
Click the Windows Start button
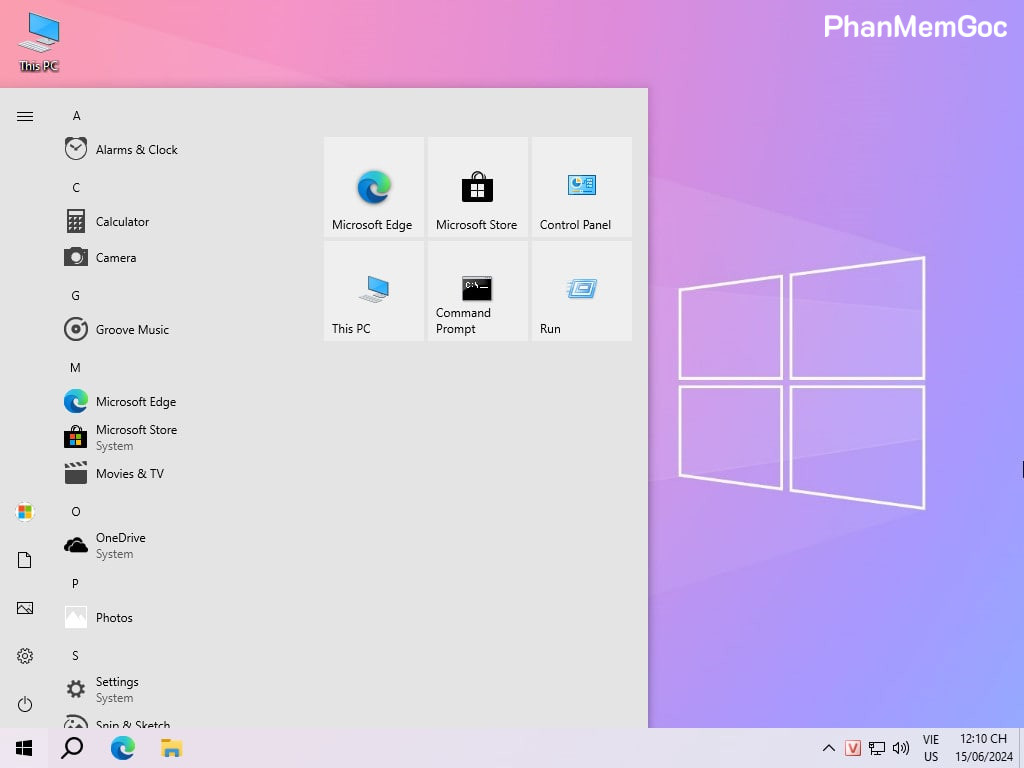click(x=24, y=748)
